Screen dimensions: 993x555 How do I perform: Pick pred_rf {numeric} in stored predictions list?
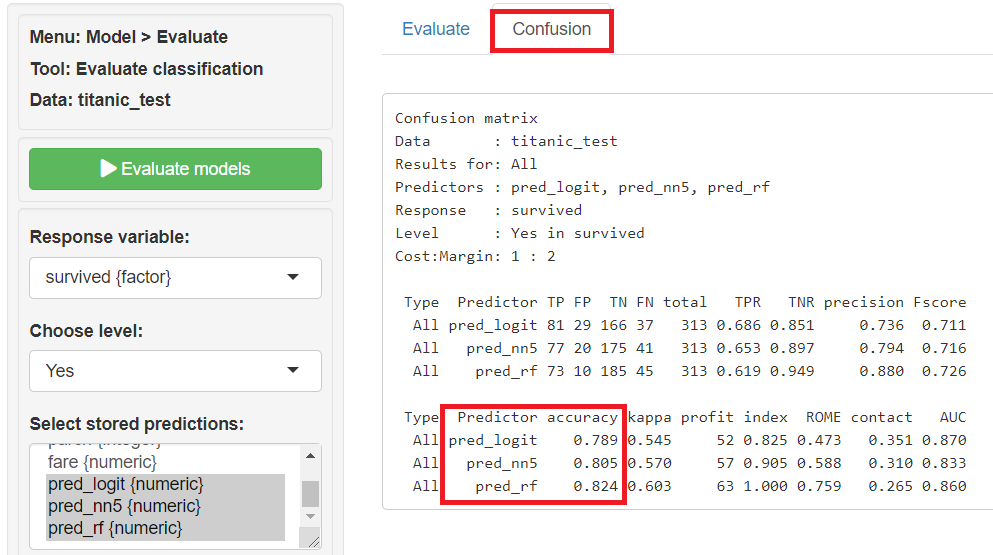[113, 527]
